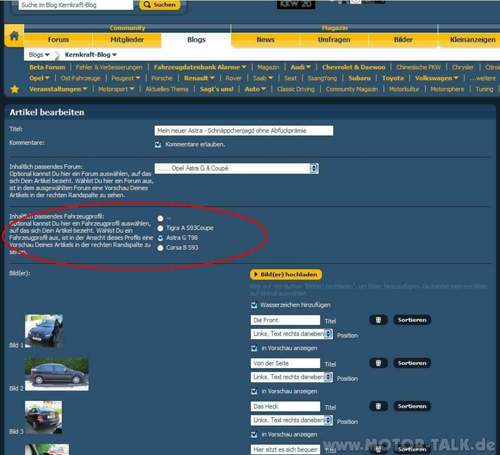Click Sortieren for Von der Seite image
The width and height of the screenshot is (500, 455).
412,363
